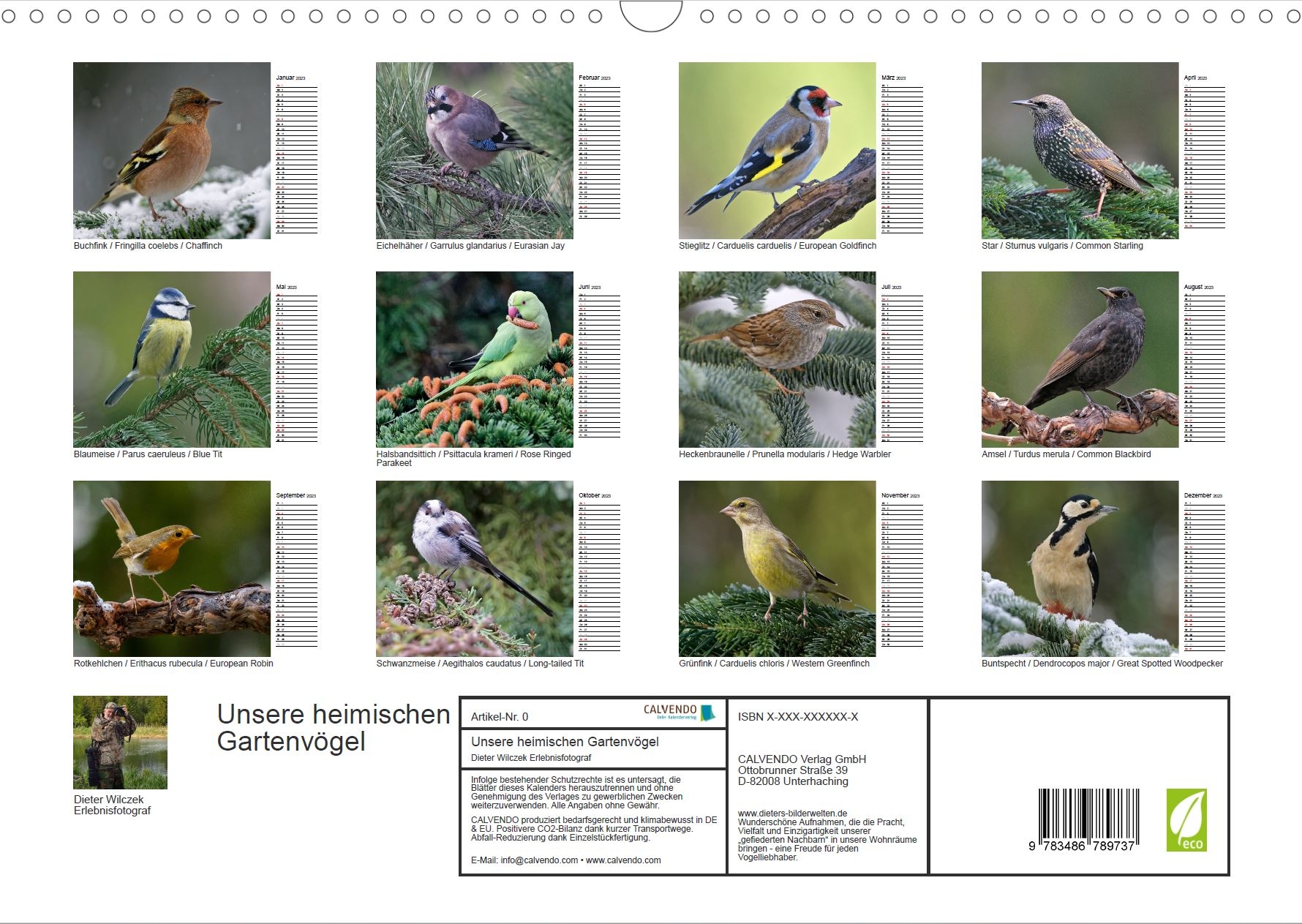
Task: Click the Blaumeise Blue Tit picture
Action: pos(172,359)
